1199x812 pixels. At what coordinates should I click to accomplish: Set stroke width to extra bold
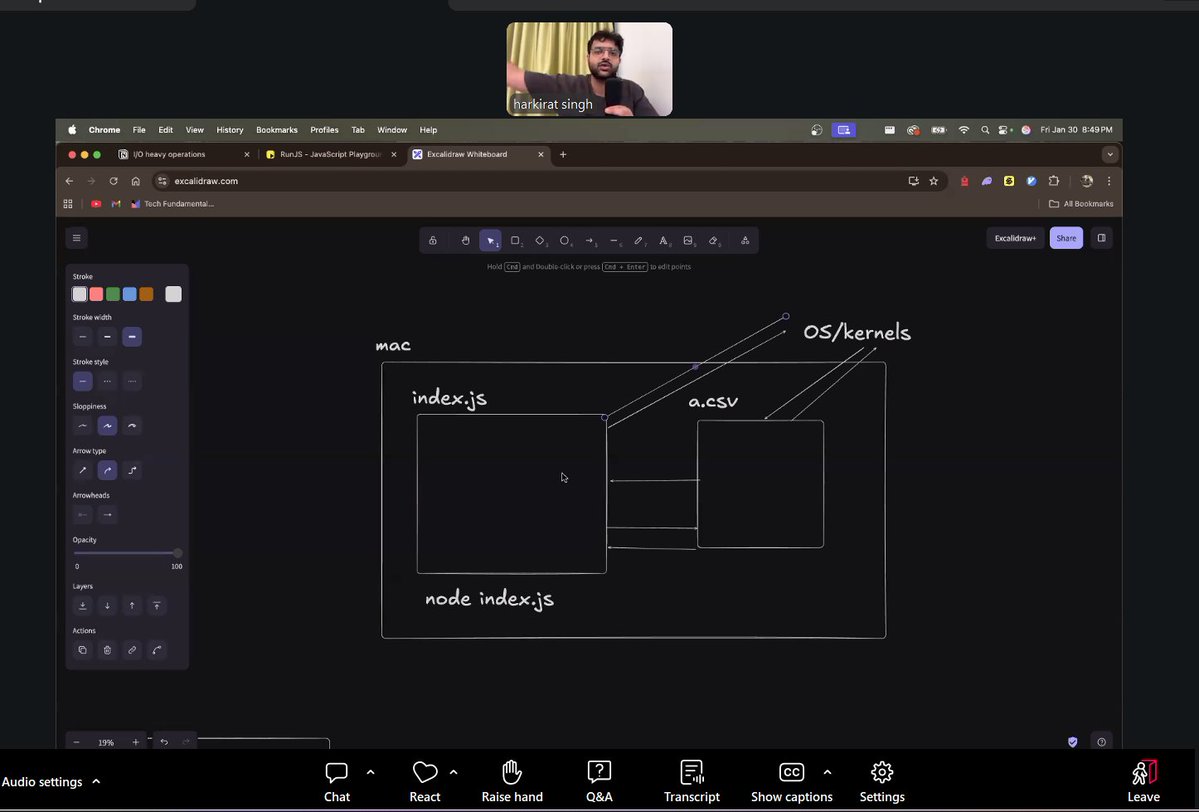[x=132, y=336]
